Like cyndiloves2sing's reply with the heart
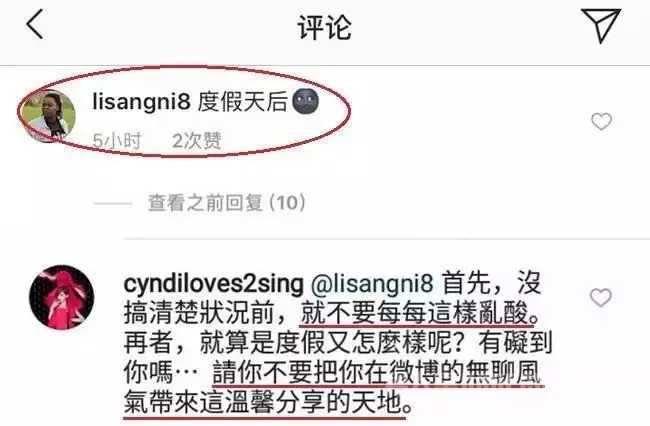This screenshot has height=426, width=650. pyautogui.click(x=601, y=298)
